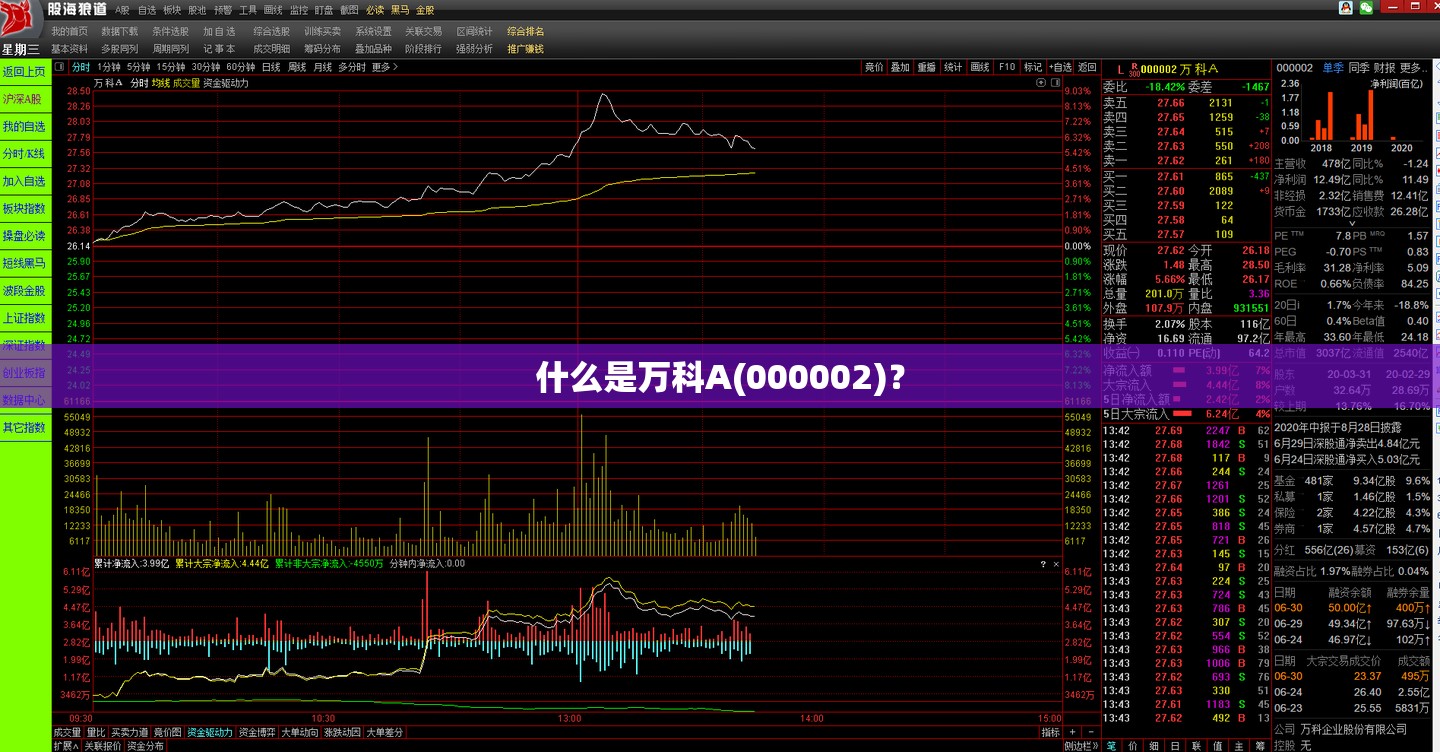Image resolution: width=1440 pixels, height=752 pixels.
Task: Switch chart to 5分钟 timeframe
Action: 138,67
